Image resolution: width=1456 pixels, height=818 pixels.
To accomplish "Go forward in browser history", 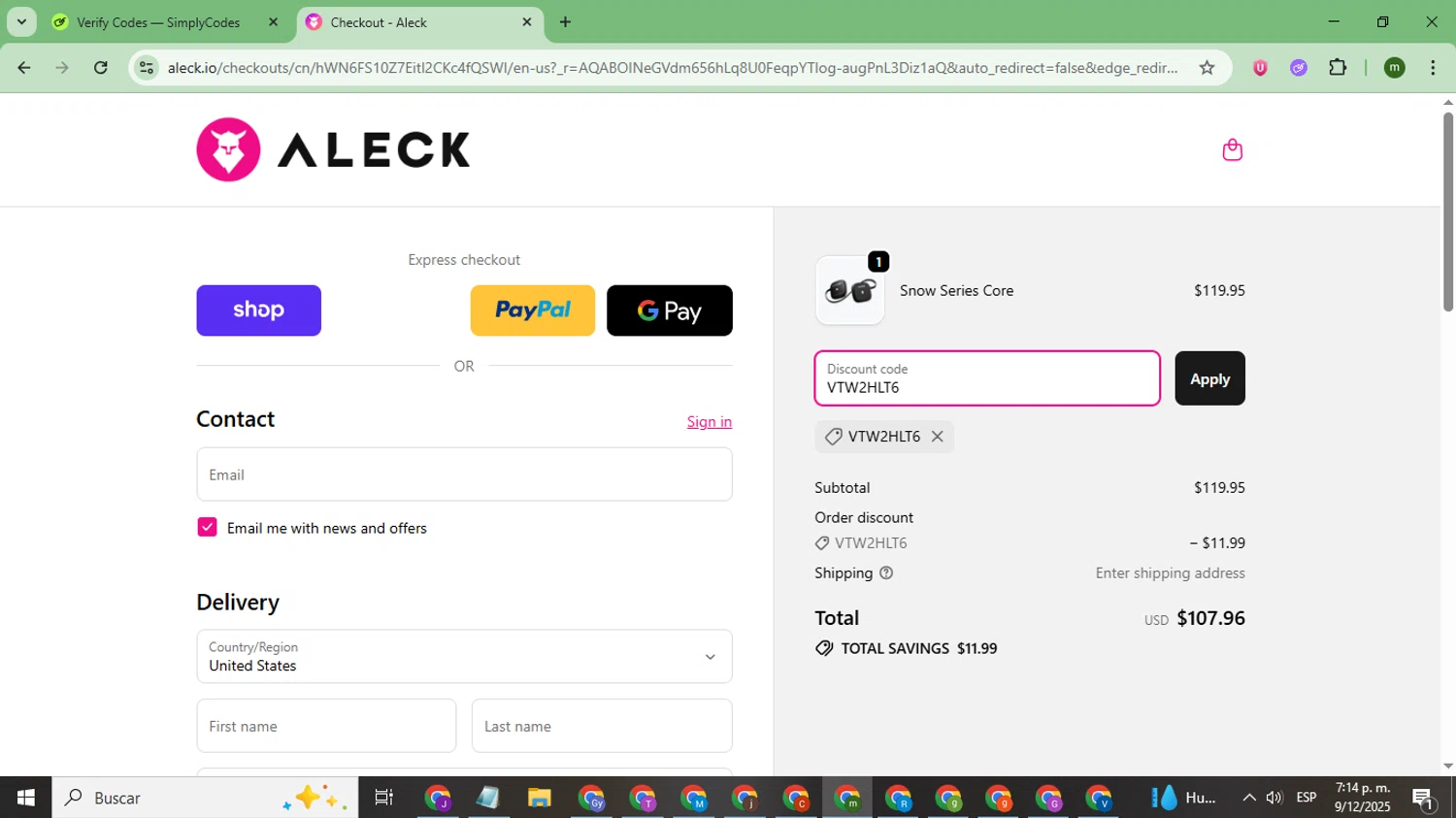I will pyautogui.click(x=62, y=68).
